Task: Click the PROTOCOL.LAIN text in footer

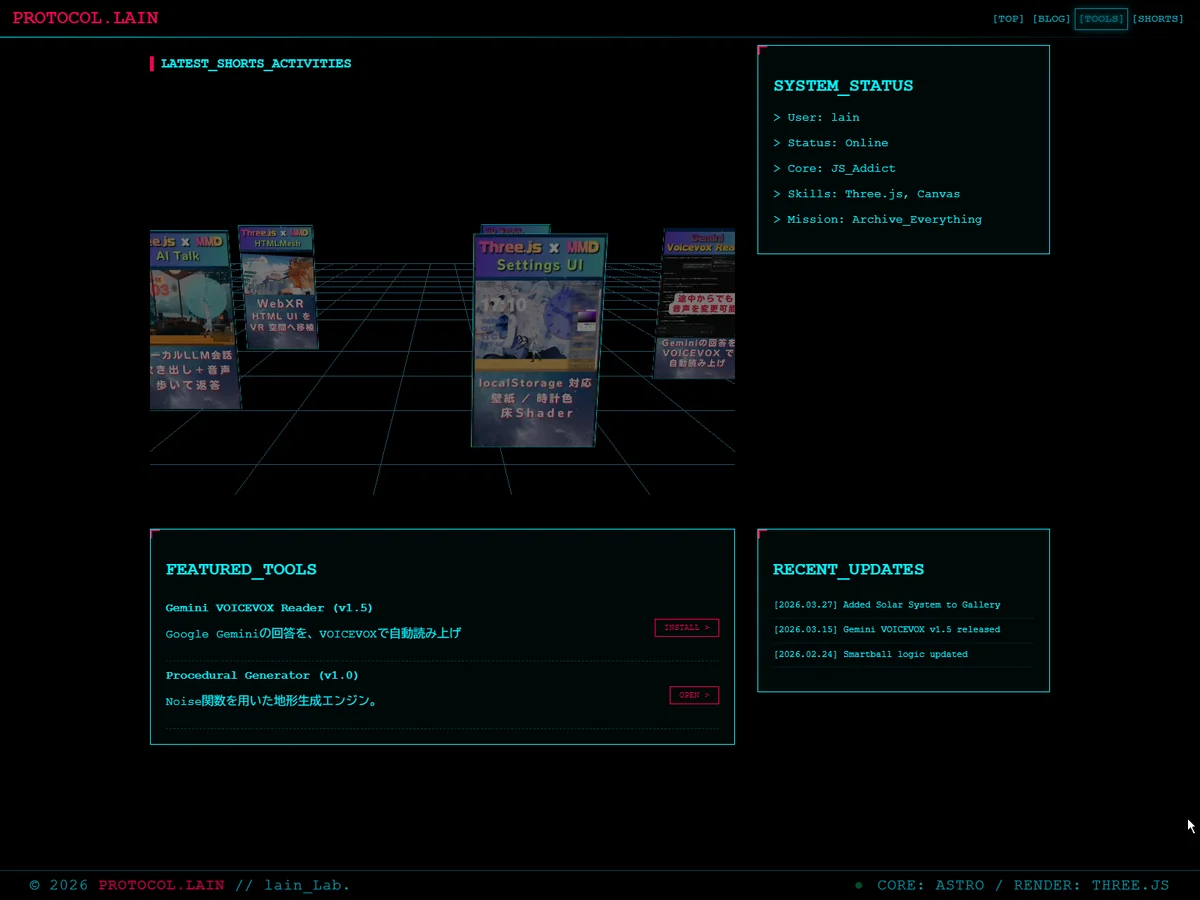Action: click(x=161, y=886)
